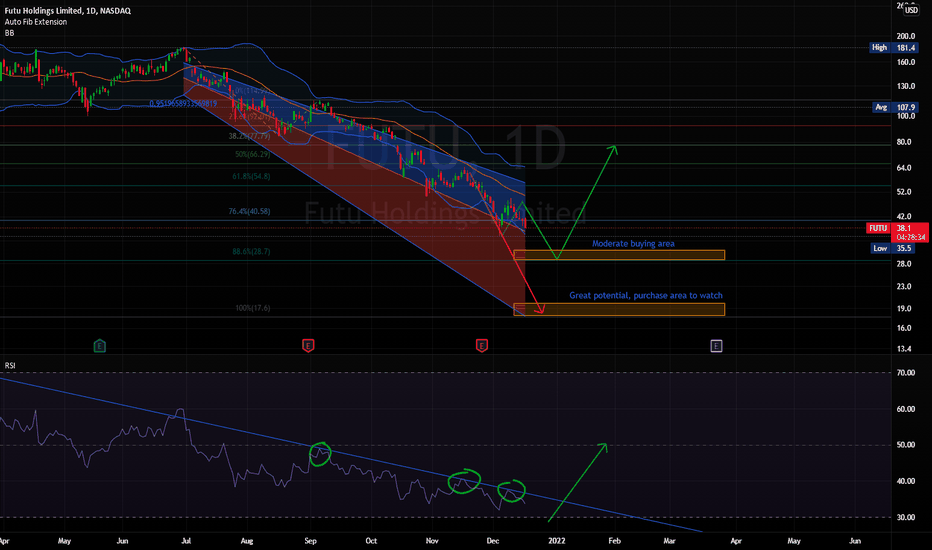Click the green earnings marker near June
The height and width of the screenshot is (550, 932).
[100, 345]
